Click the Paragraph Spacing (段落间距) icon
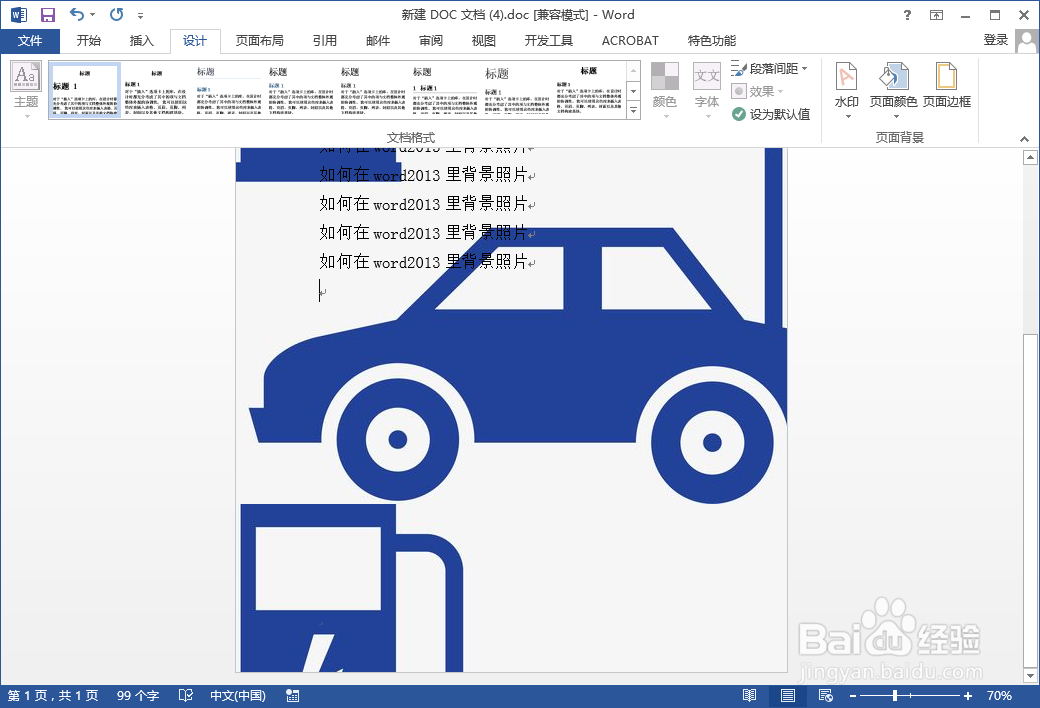Image resolution: width=1040 pixels, height=708 pixels. click(740, 68)
